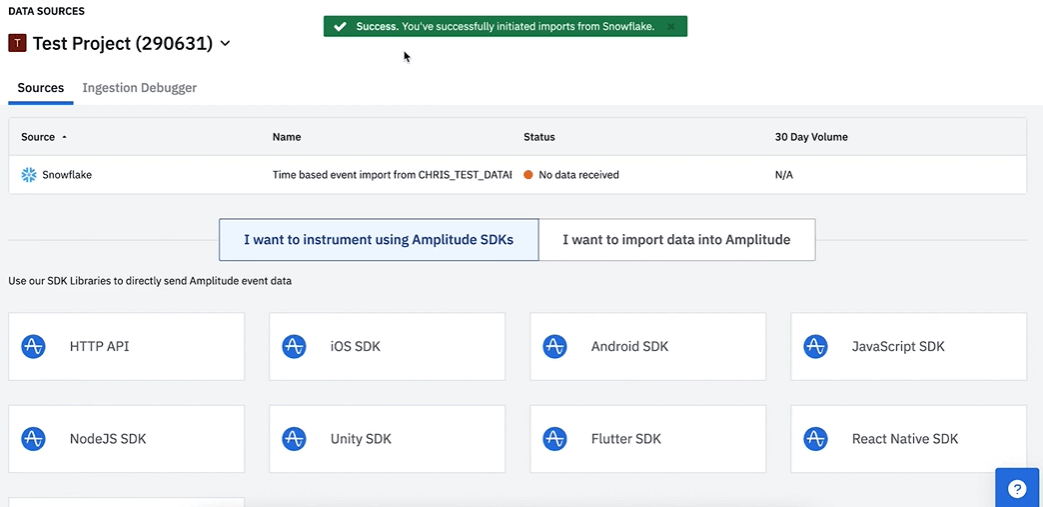Click the Amplitude icon on Android SDK card

pos(555,347)
